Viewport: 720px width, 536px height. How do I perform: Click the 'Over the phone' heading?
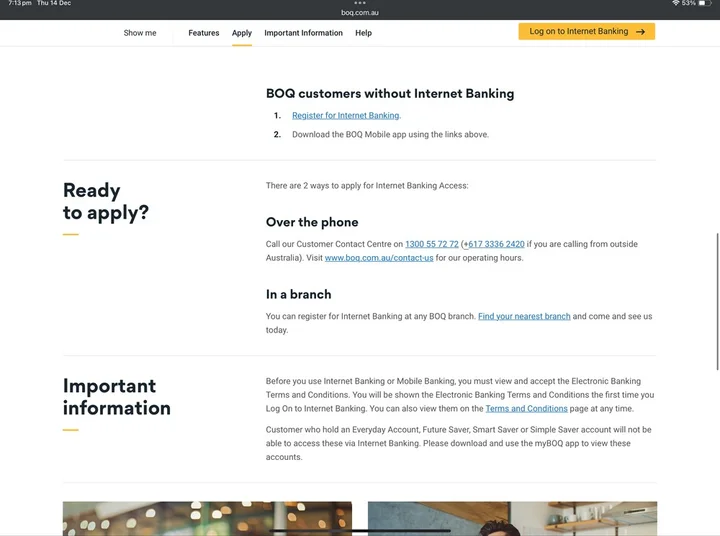[x=312, y=222]
